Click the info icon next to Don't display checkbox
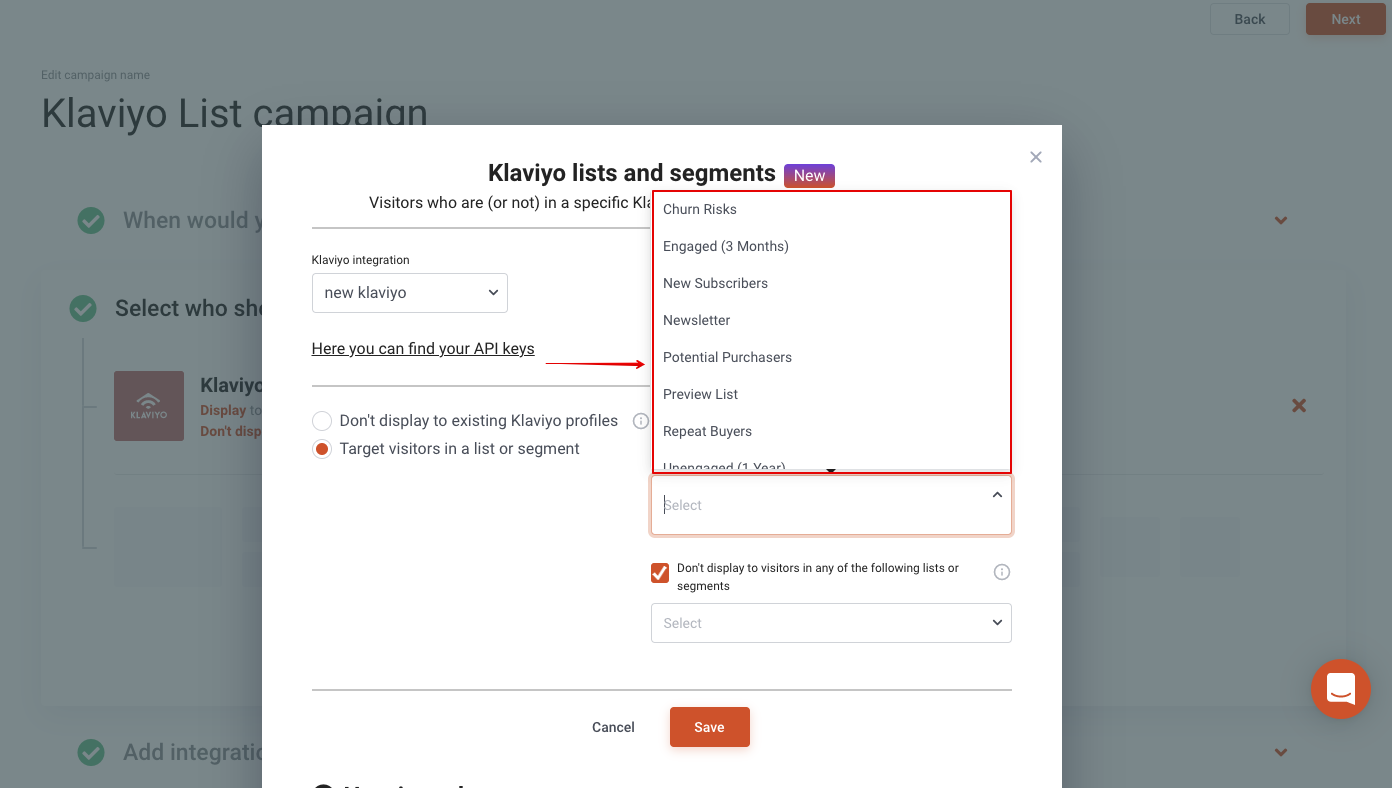The image size is (1392, 788). click(x=1002, y=572)
